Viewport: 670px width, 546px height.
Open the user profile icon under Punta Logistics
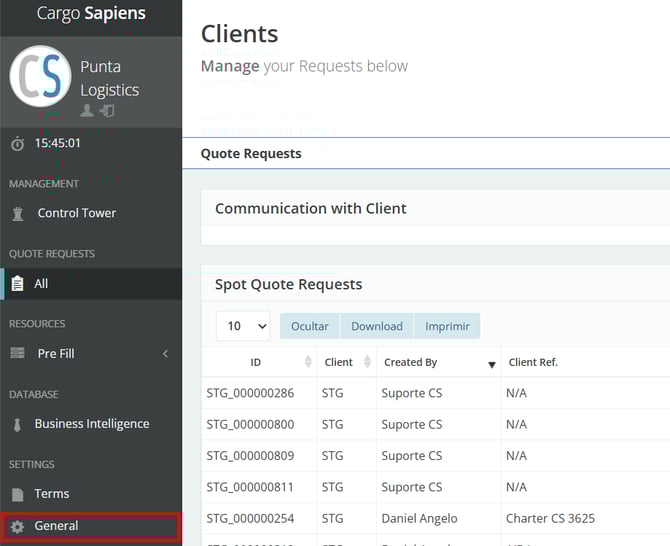point(87,111)
